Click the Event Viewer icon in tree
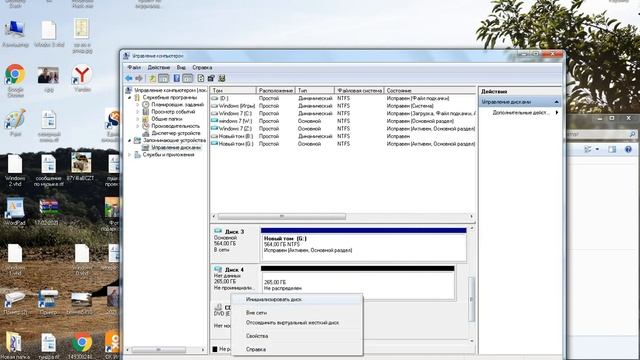The width and height of the screenshot is (640, 360). (x=146, y=111)
